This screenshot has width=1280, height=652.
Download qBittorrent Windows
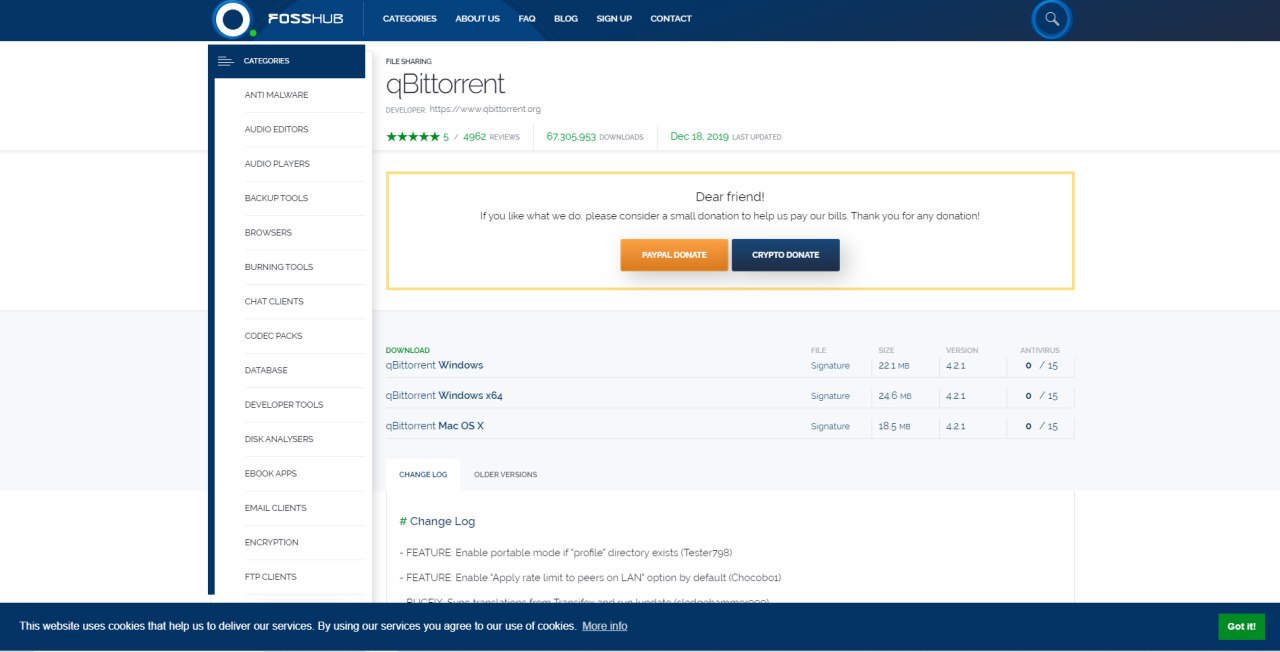434,365
